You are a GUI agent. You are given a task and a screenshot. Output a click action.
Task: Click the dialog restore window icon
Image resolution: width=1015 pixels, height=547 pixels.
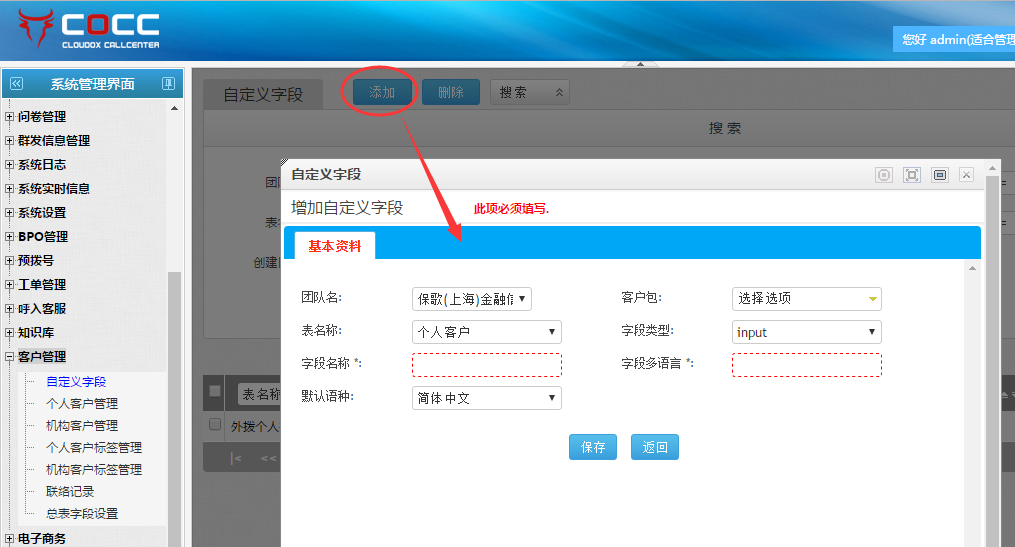(939, 175)
